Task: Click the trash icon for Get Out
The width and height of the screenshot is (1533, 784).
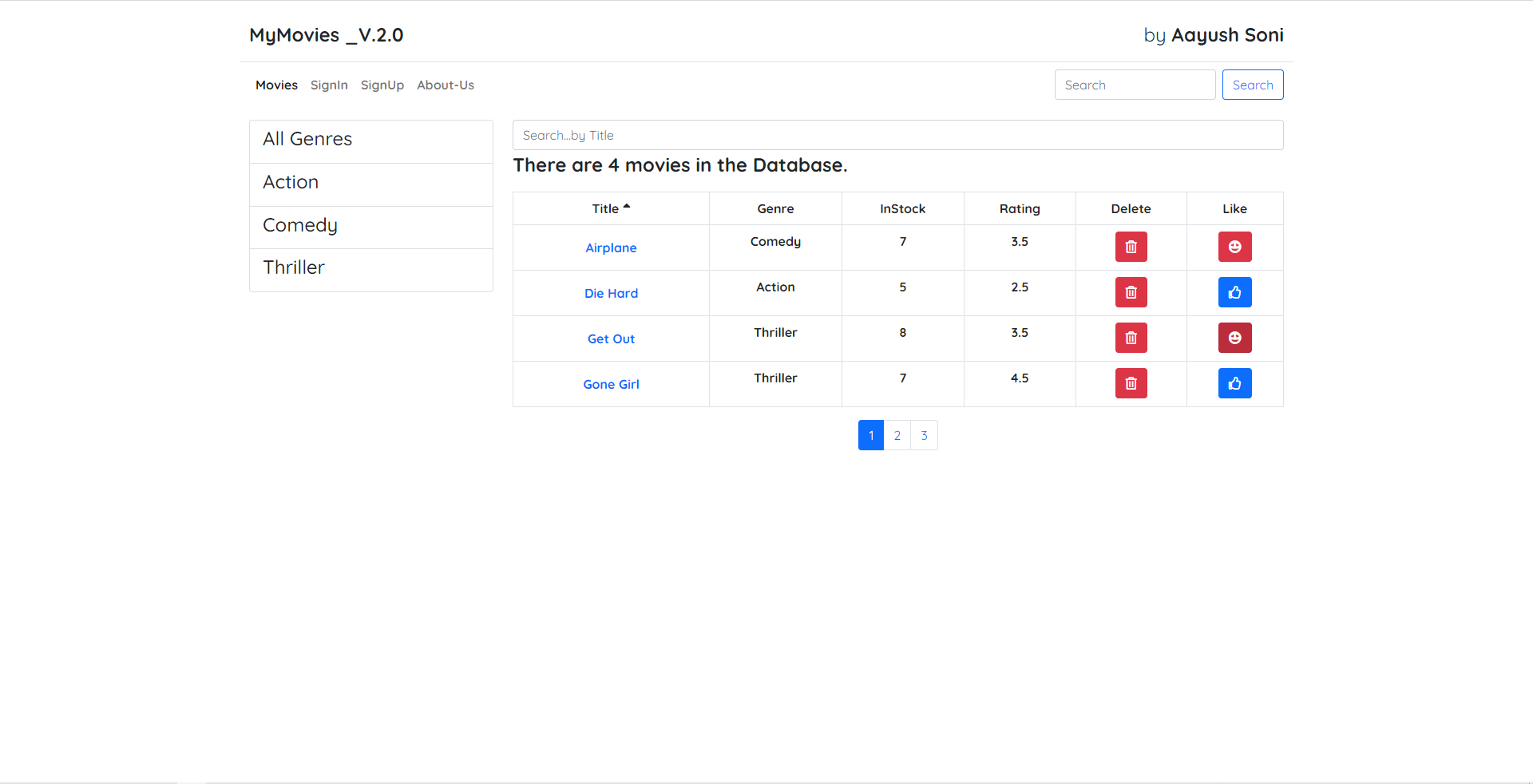Action: 1131,339
